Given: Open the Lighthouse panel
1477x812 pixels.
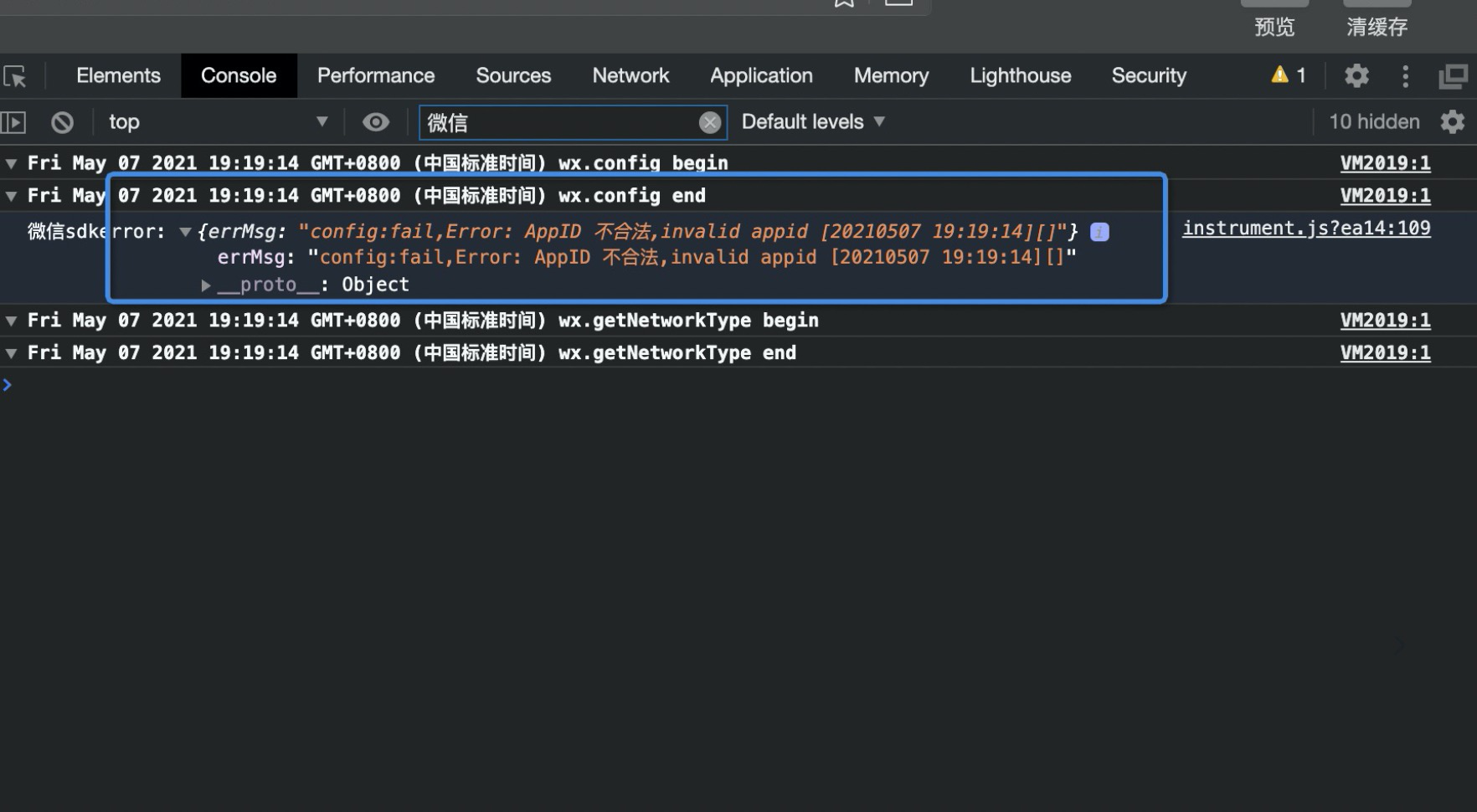Looking at the screenshot, I should tap(1020, 75).
